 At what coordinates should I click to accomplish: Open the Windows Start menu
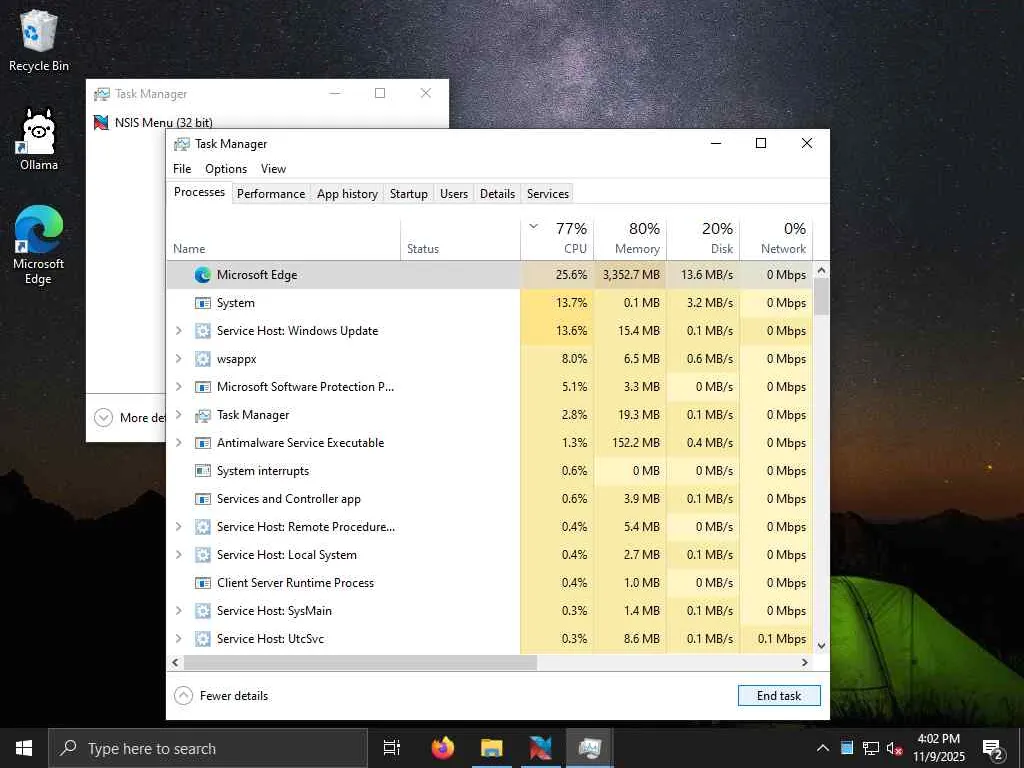click(x=24, y=748)
